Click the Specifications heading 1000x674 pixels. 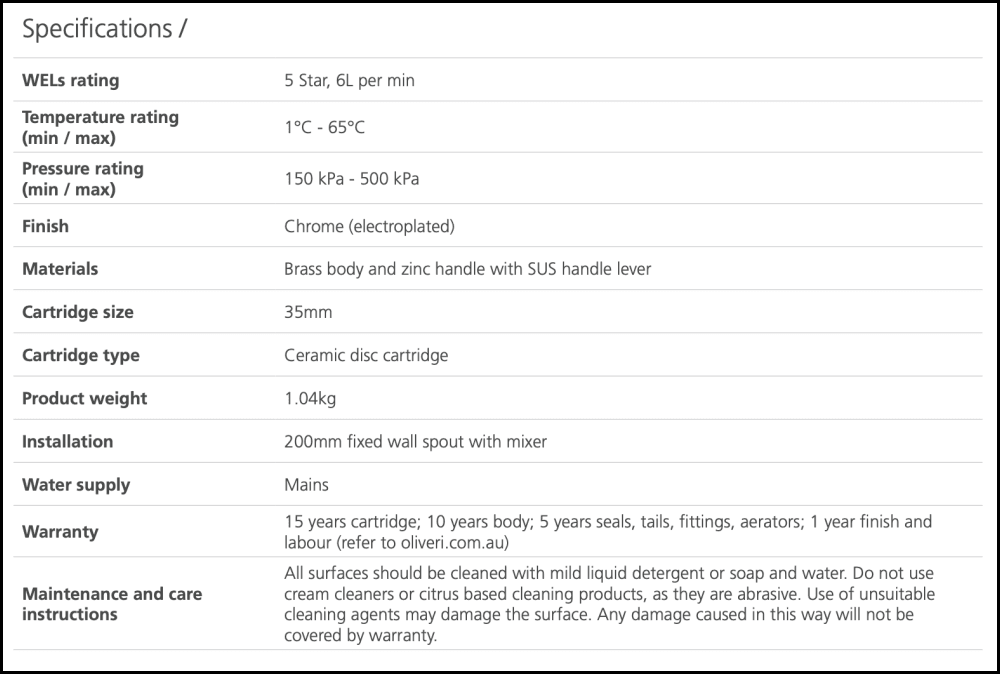point(104,30)
